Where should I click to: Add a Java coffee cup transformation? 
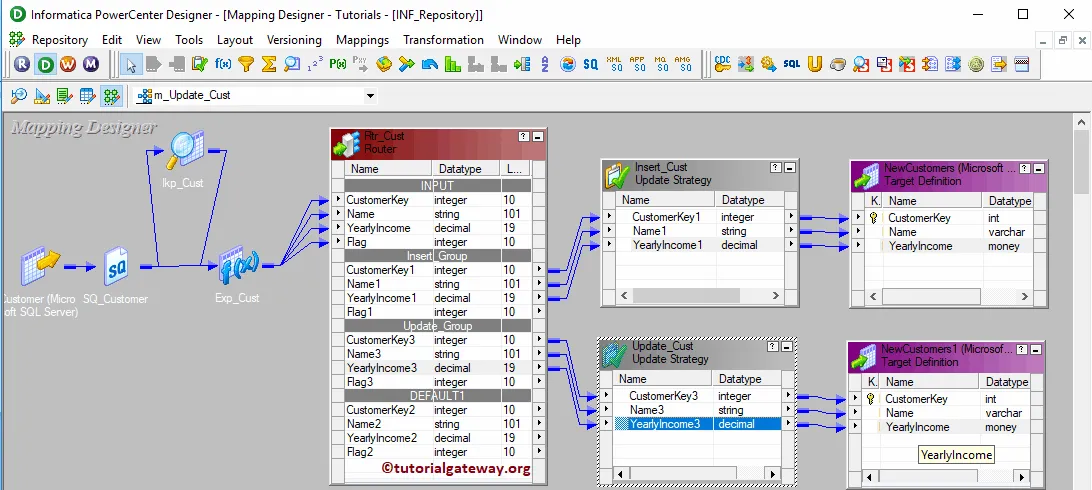pyautogui.click(x=838, y=65)
